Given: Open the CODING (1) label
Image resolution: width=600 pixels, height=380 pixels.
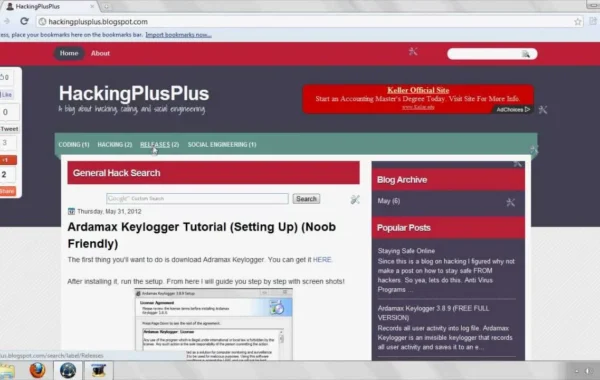Looking at the screenshot, I should [x=74, y=145].
